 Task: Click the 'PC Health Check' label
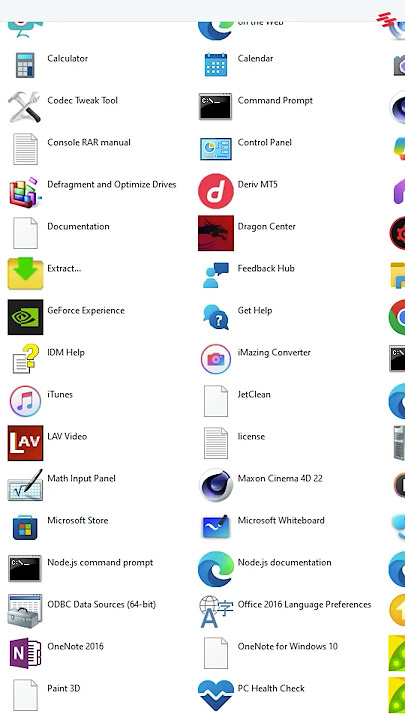coord(271,688)
